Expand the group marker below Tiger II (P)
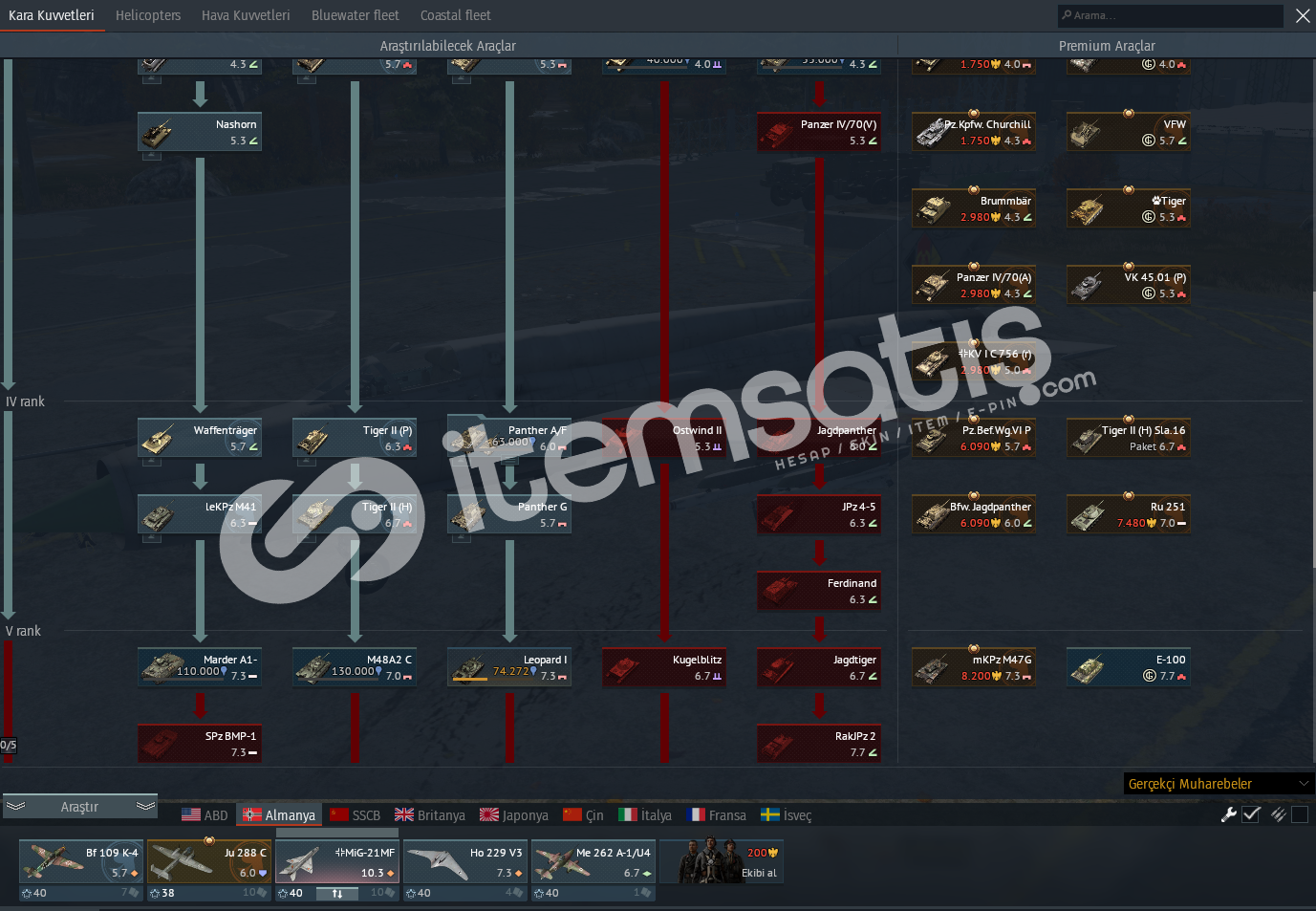 point(306,463)
